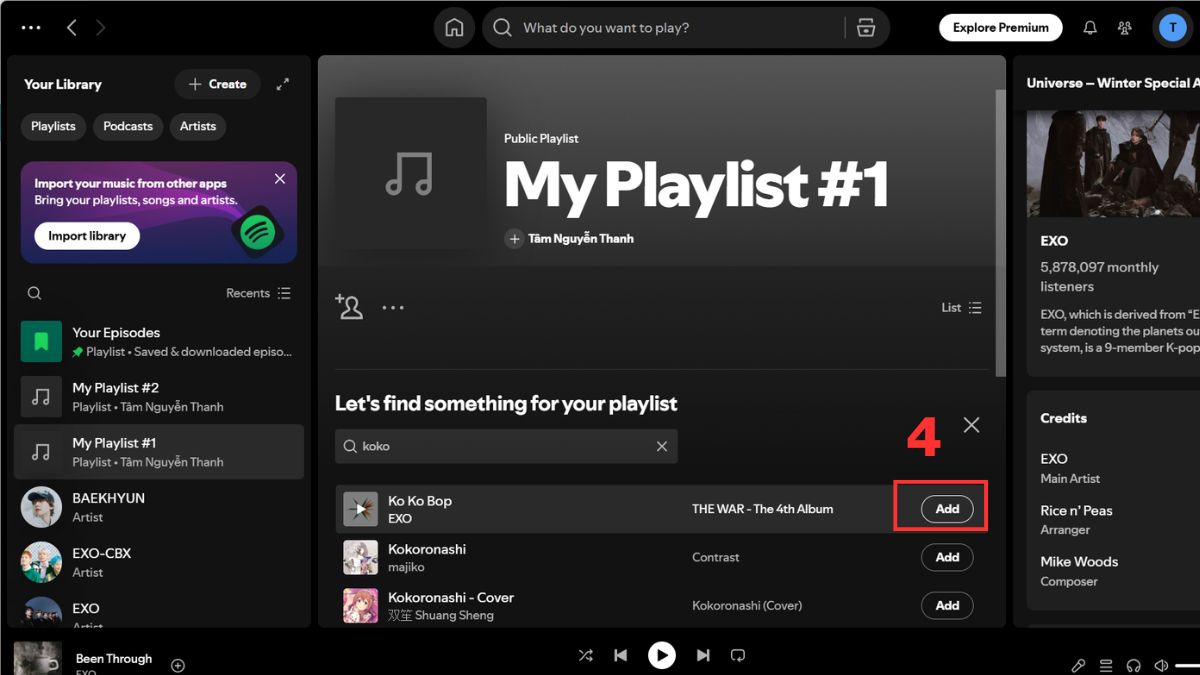Open EXO artist in the library
Screen dimensions: 1200x675
tap(159, 611)
